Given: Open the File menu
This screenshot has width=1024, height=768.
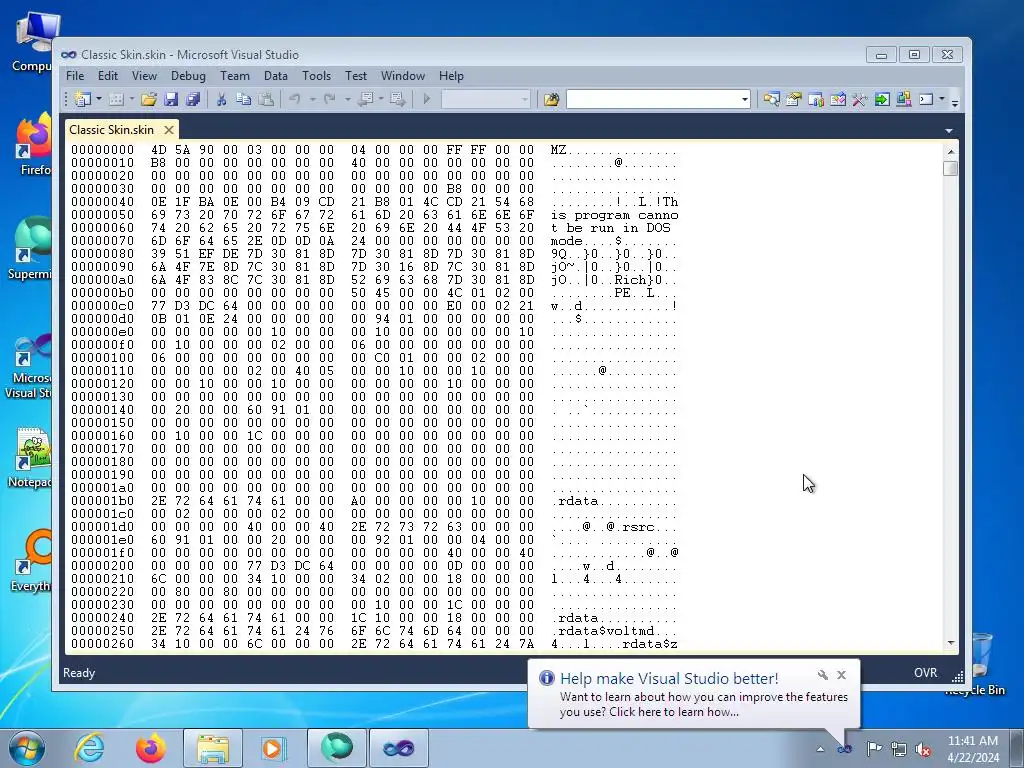Looking at the screenshot, I should pos(75,76).
